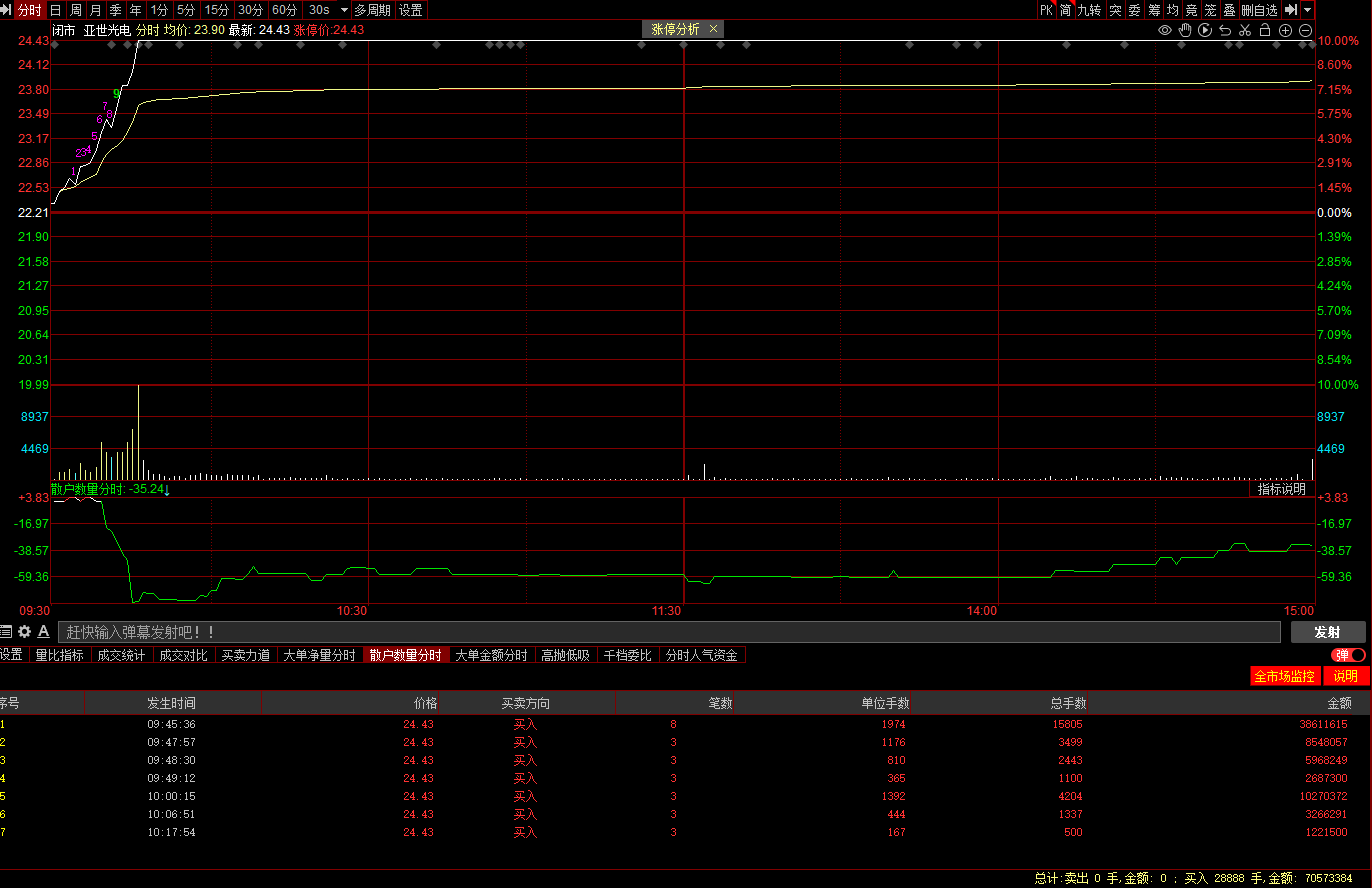This screenshot has height=888, width=1372.
Task: Switch to the 大单净量分时 indicator tab
Action: (319, 656)
